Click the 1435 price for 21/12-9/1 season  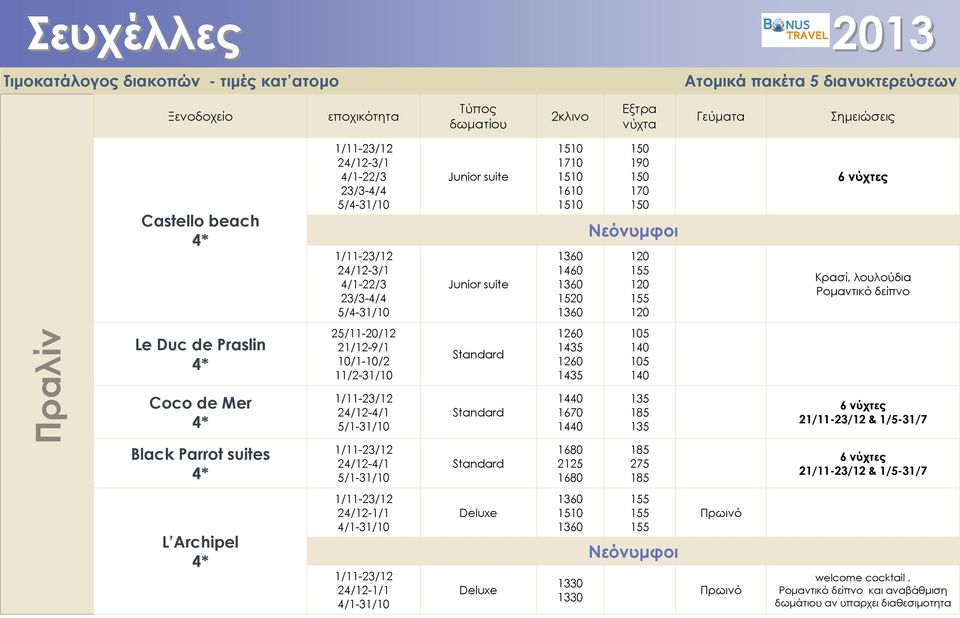570,347
